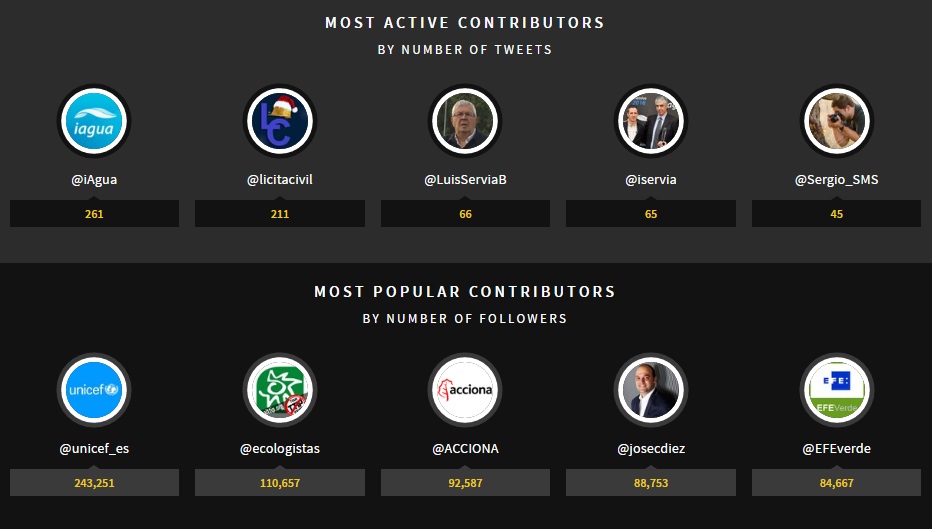This screenshot has height=529, width=932.
Task: Select the iservia profile picture
Action: [x=651, y=121]
